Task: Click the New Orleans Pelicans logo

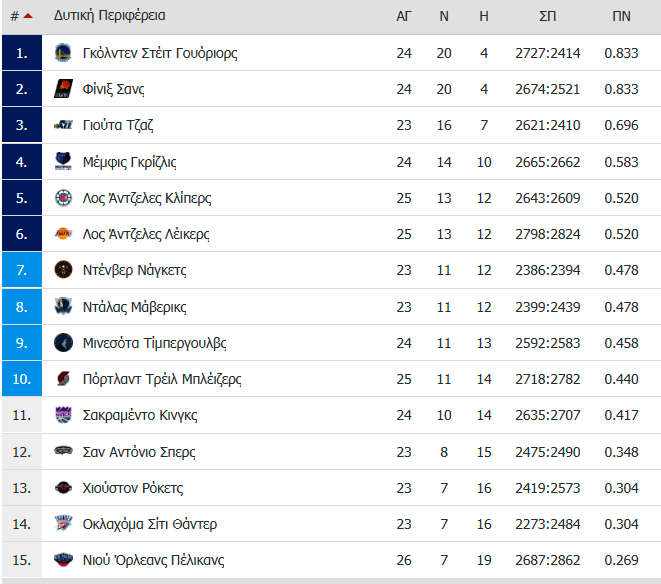Action: [x=63, y=560]
